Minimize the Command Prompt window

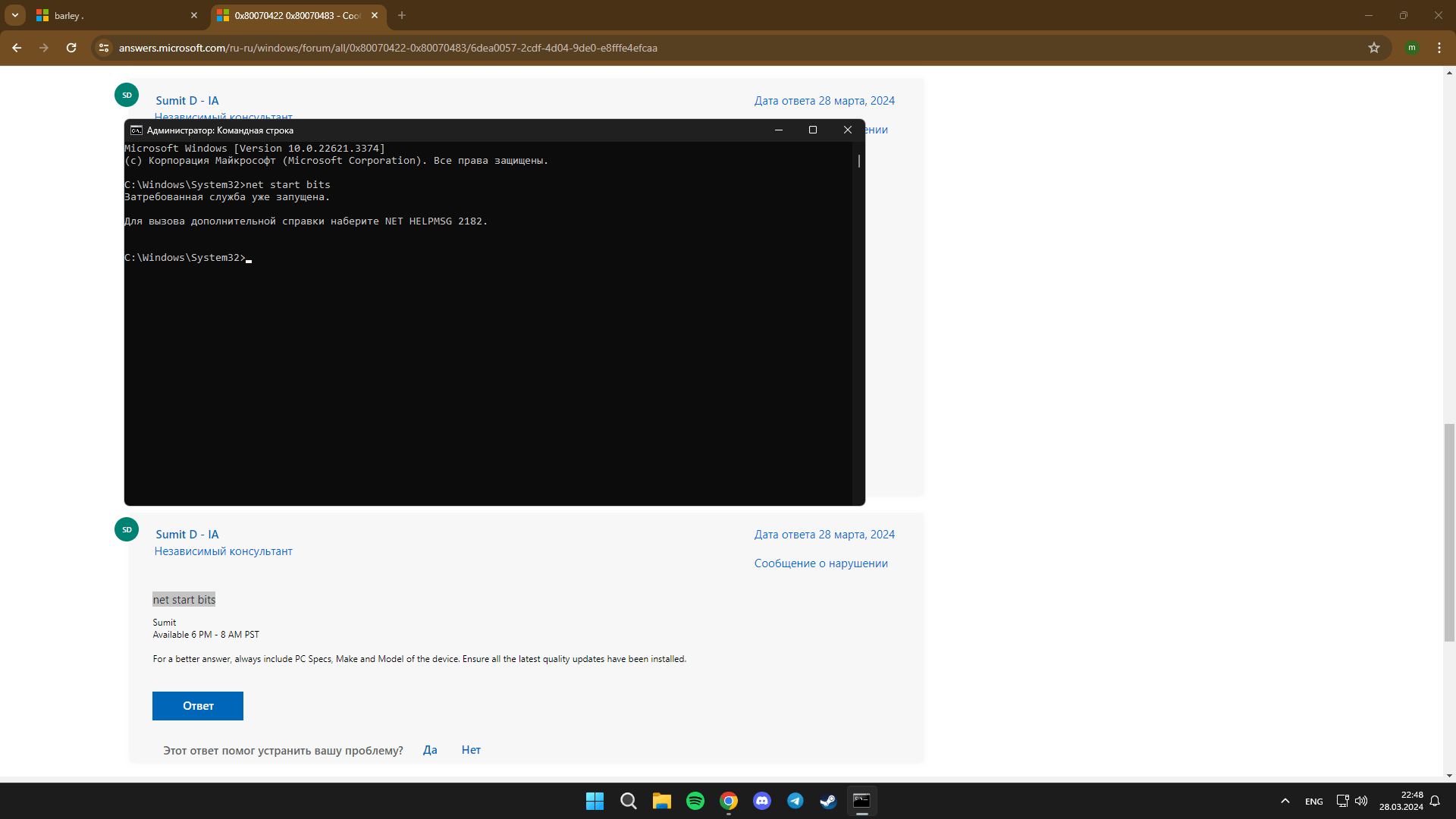click(x=778, y=130)
